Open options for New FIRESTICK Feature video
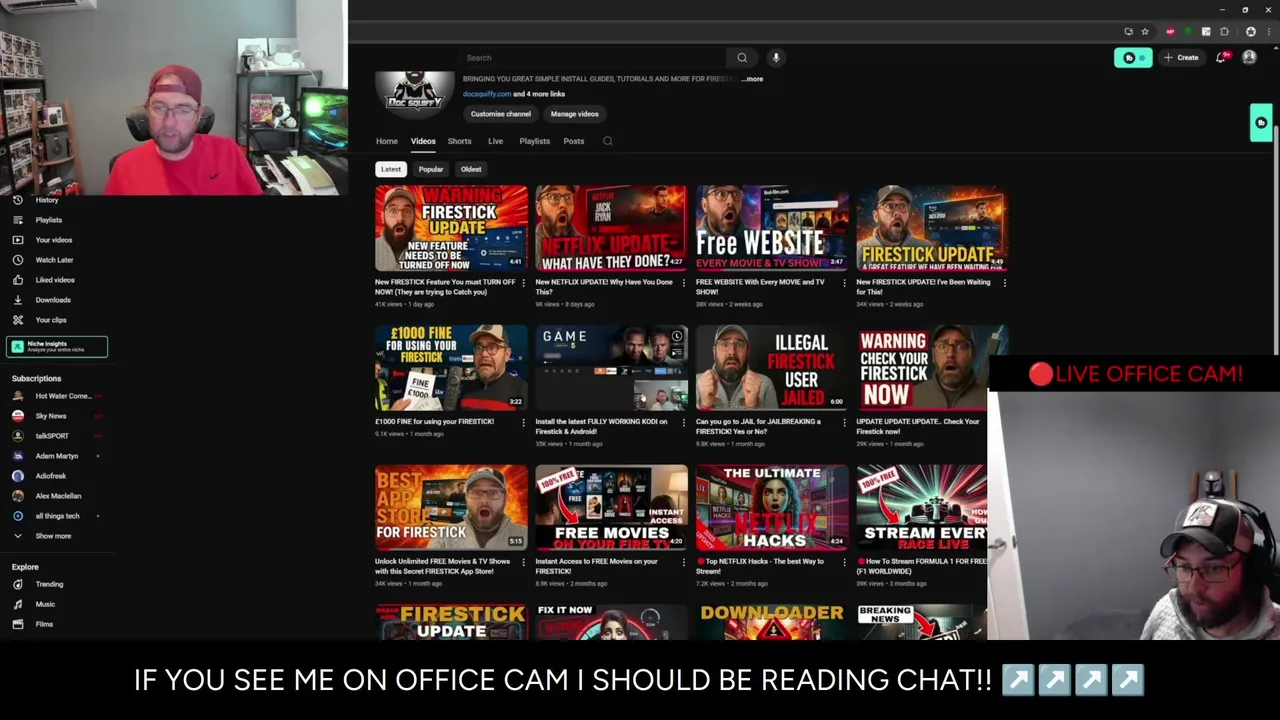This screenshot has width=1280, height=720. coord(523,283)
